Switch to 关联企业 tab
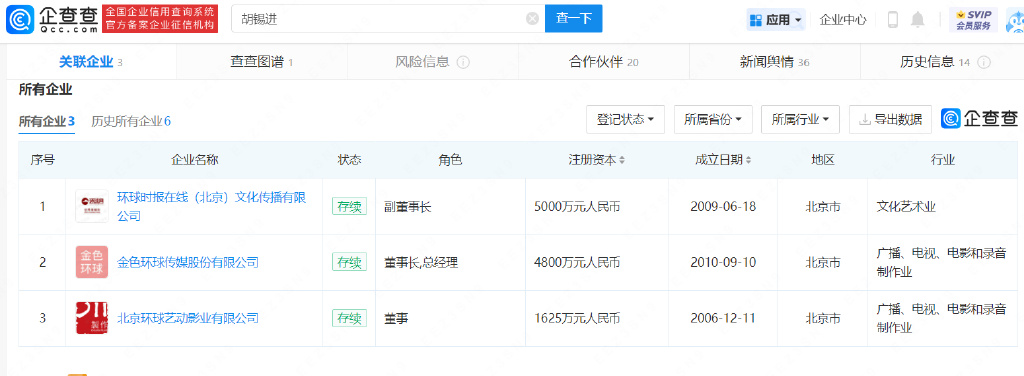Screen dimensions: 1024x376 coord(91,62)
